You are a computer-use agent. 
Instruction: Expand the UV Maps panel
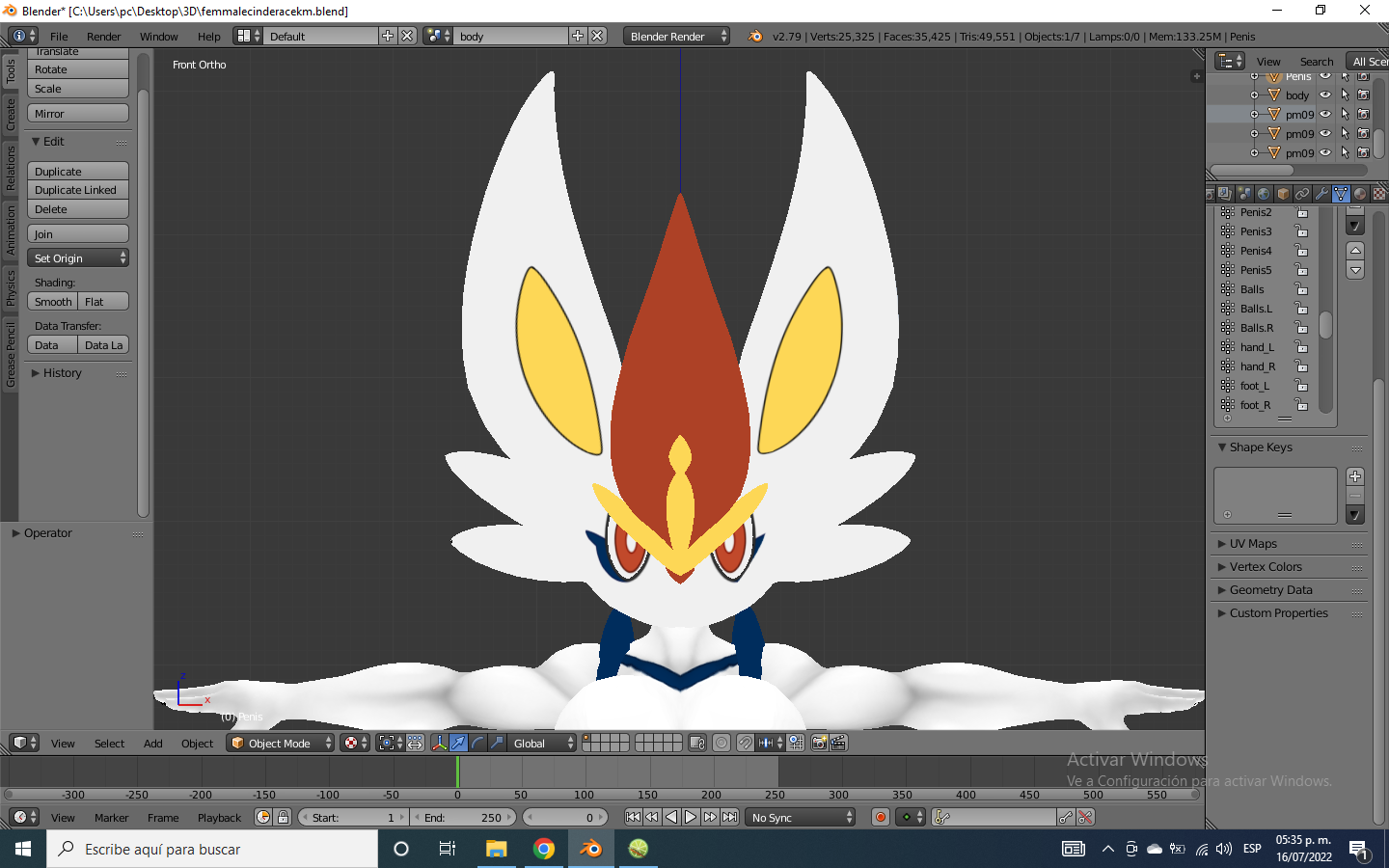pos(1252,544)
